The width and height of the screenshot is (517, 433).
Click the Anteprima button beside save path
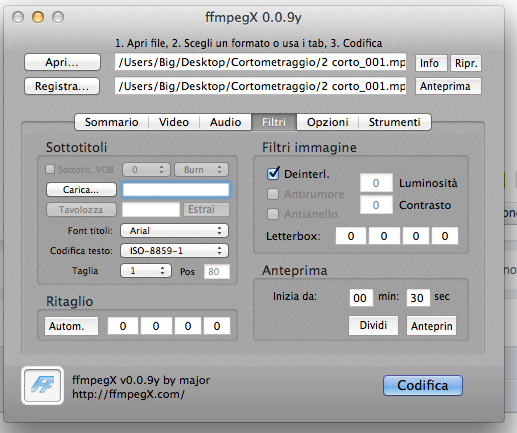pos(448,86)
